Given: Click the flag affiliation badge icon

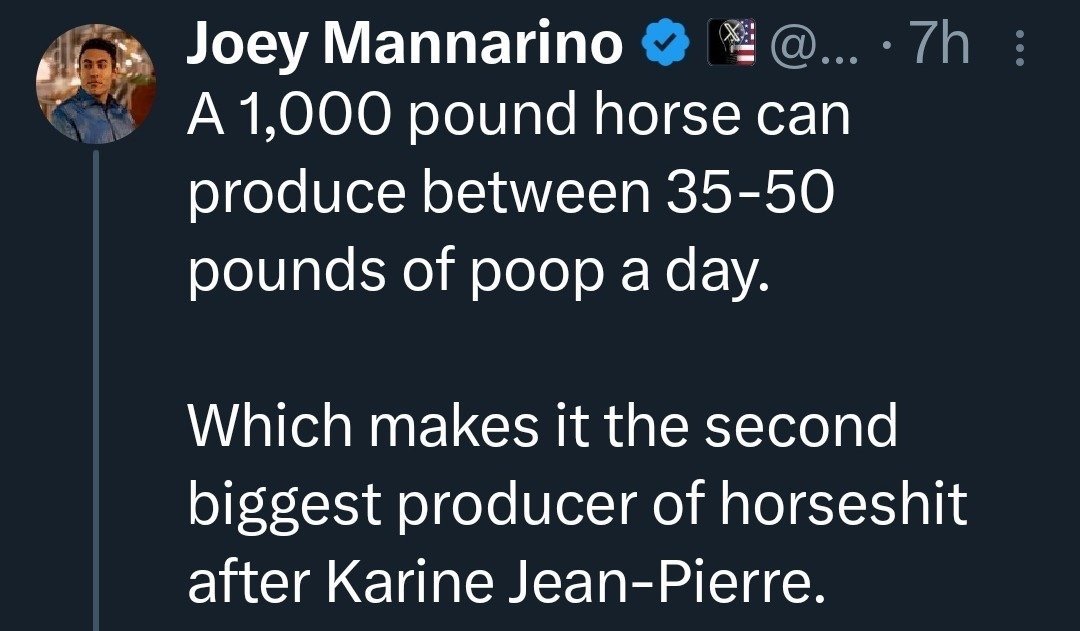Looking at the screenshot, I should coord(731,42).
